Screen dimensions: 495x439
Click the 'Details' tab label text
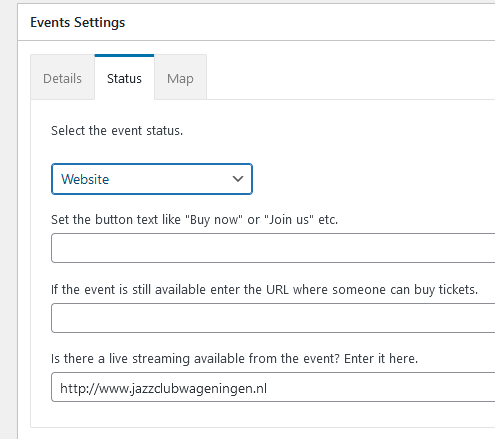62,79
